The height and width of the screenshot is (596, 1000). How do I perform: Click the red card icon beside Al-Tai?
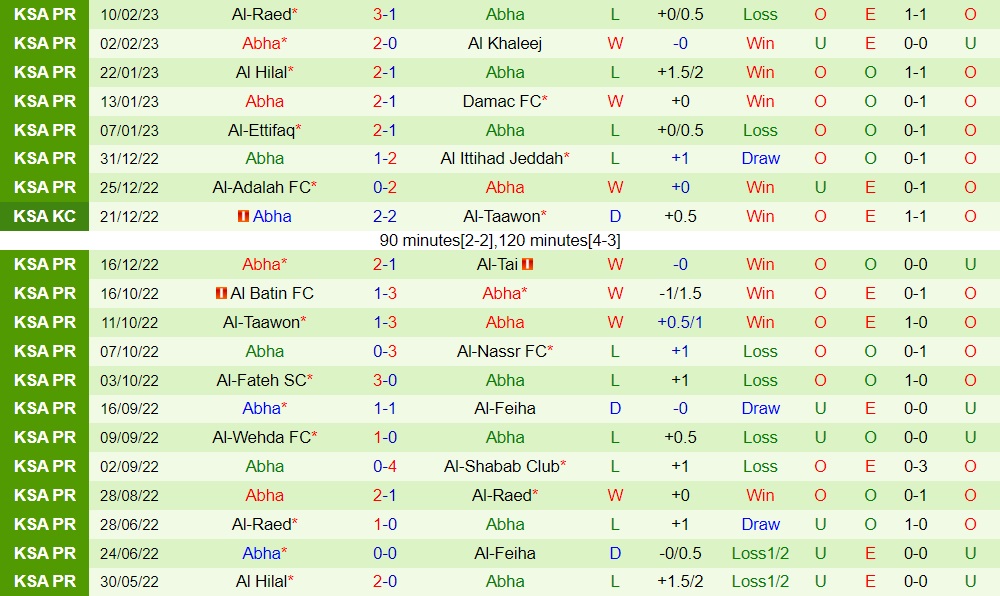coord(527,264)
